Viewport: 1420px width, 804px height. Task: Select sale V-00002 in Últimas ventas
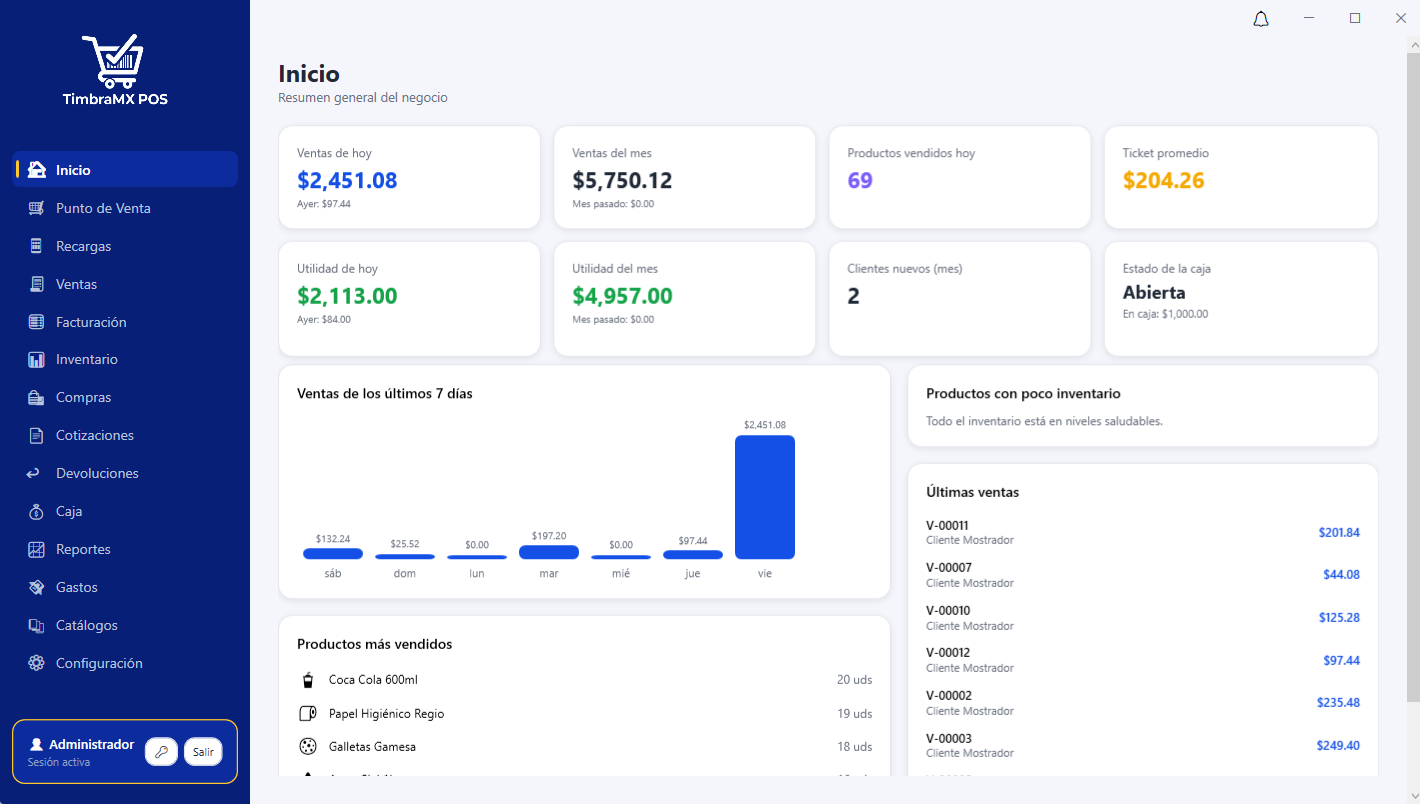(x=1143, y=703)
